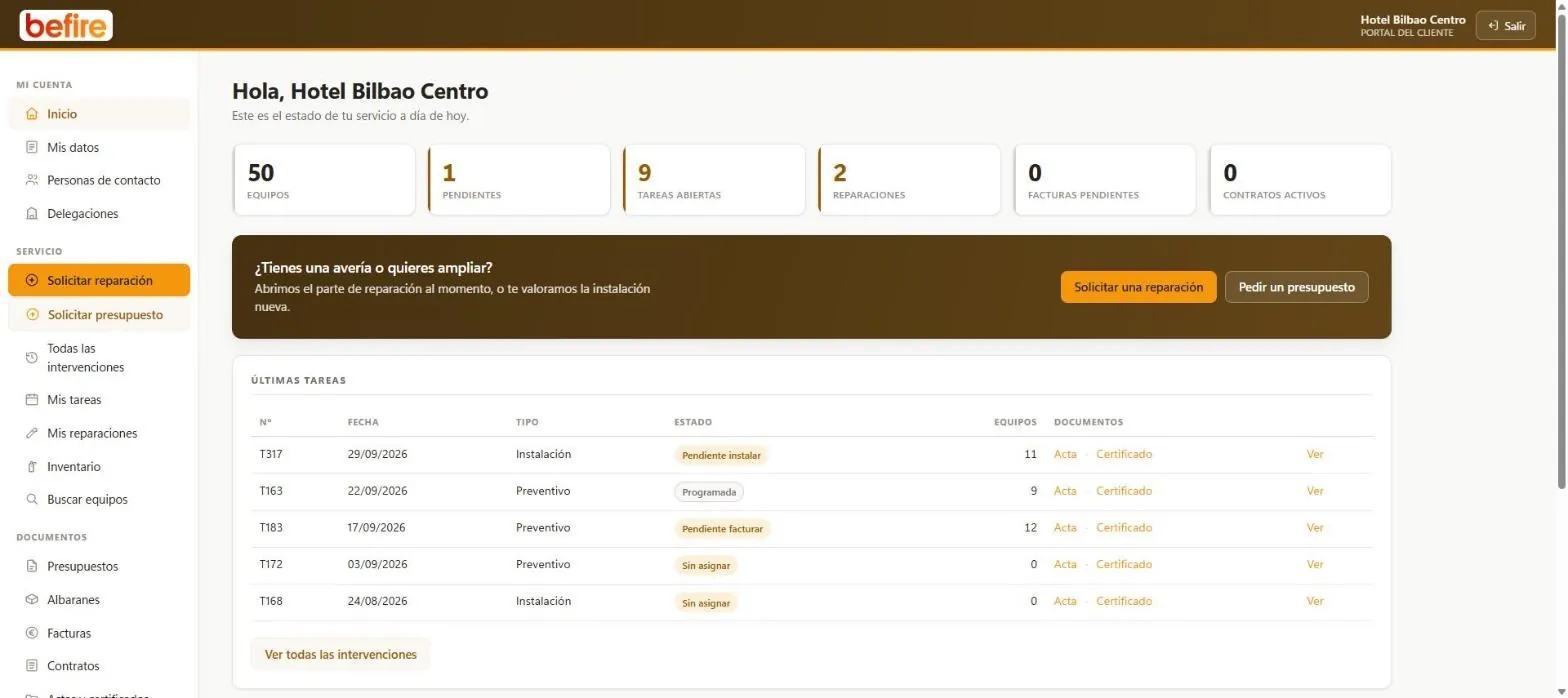
Task: Open Albaranes documents
Action: pyautogui.click(x=99, y=600)
